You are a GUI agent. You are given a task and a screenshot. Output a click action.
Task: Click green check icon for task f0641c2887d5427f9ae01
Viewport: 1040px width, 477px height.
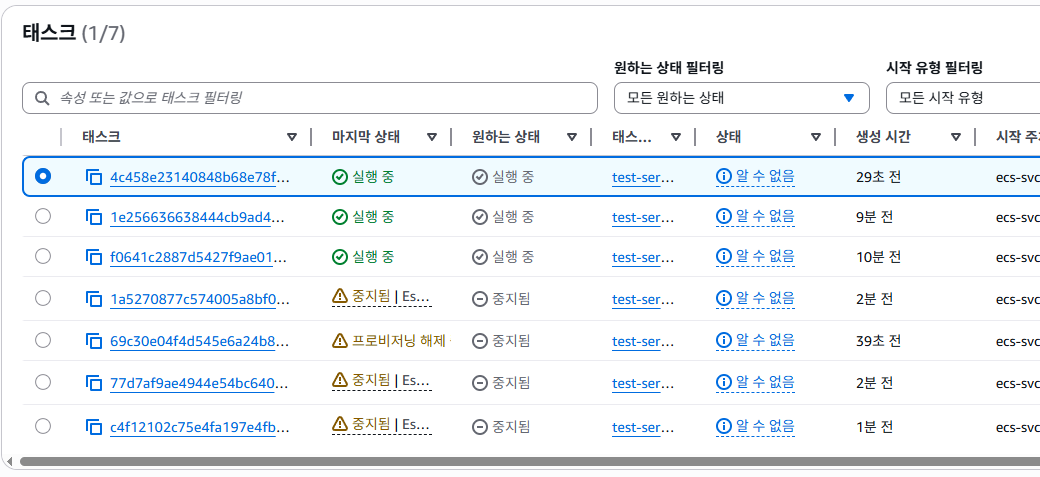340,257
